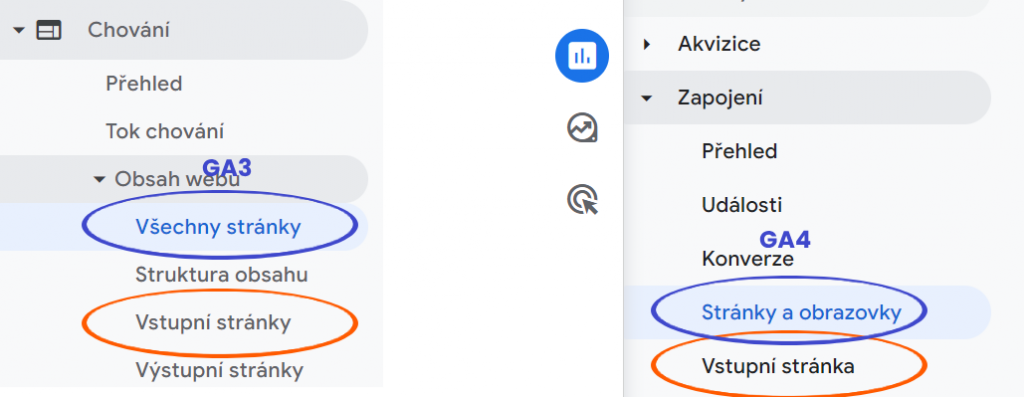Collapse the Chování section arrow
Viewport: 1024px width, 397px height.
coord(19,30)
